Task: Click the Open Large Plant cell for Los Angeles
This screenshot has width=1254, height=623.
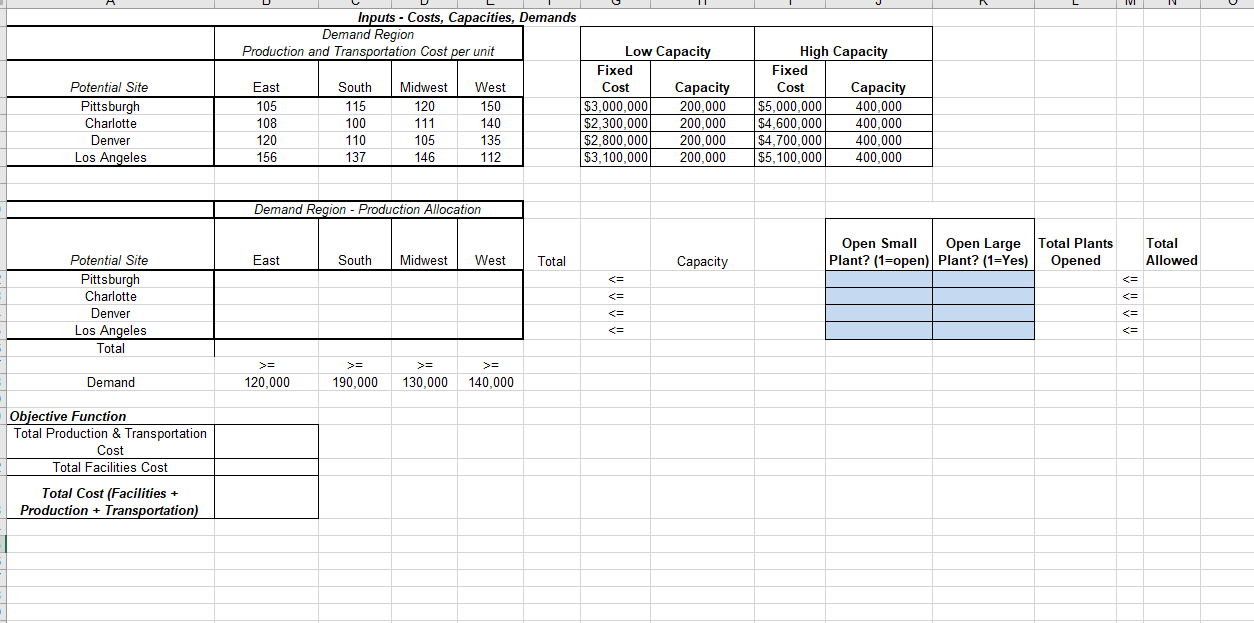Action: [x=983, y=330]
